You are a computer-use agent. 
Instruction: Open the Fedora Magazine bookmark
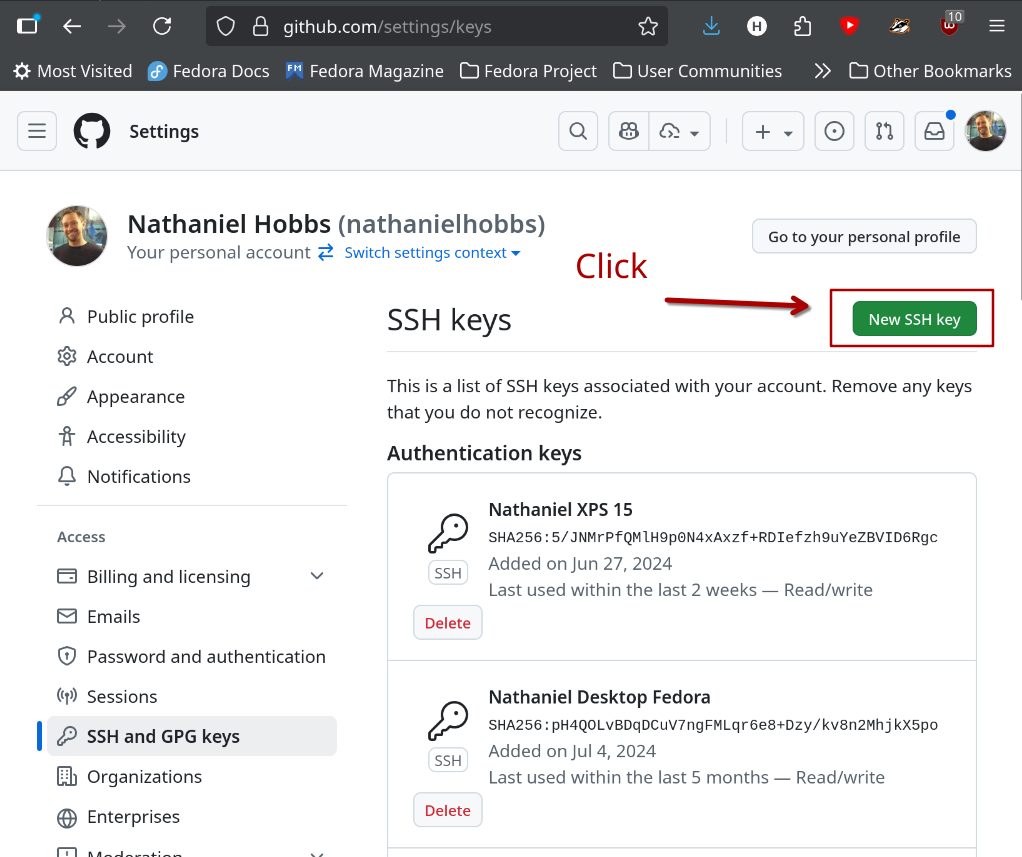(x=364, y=71)
